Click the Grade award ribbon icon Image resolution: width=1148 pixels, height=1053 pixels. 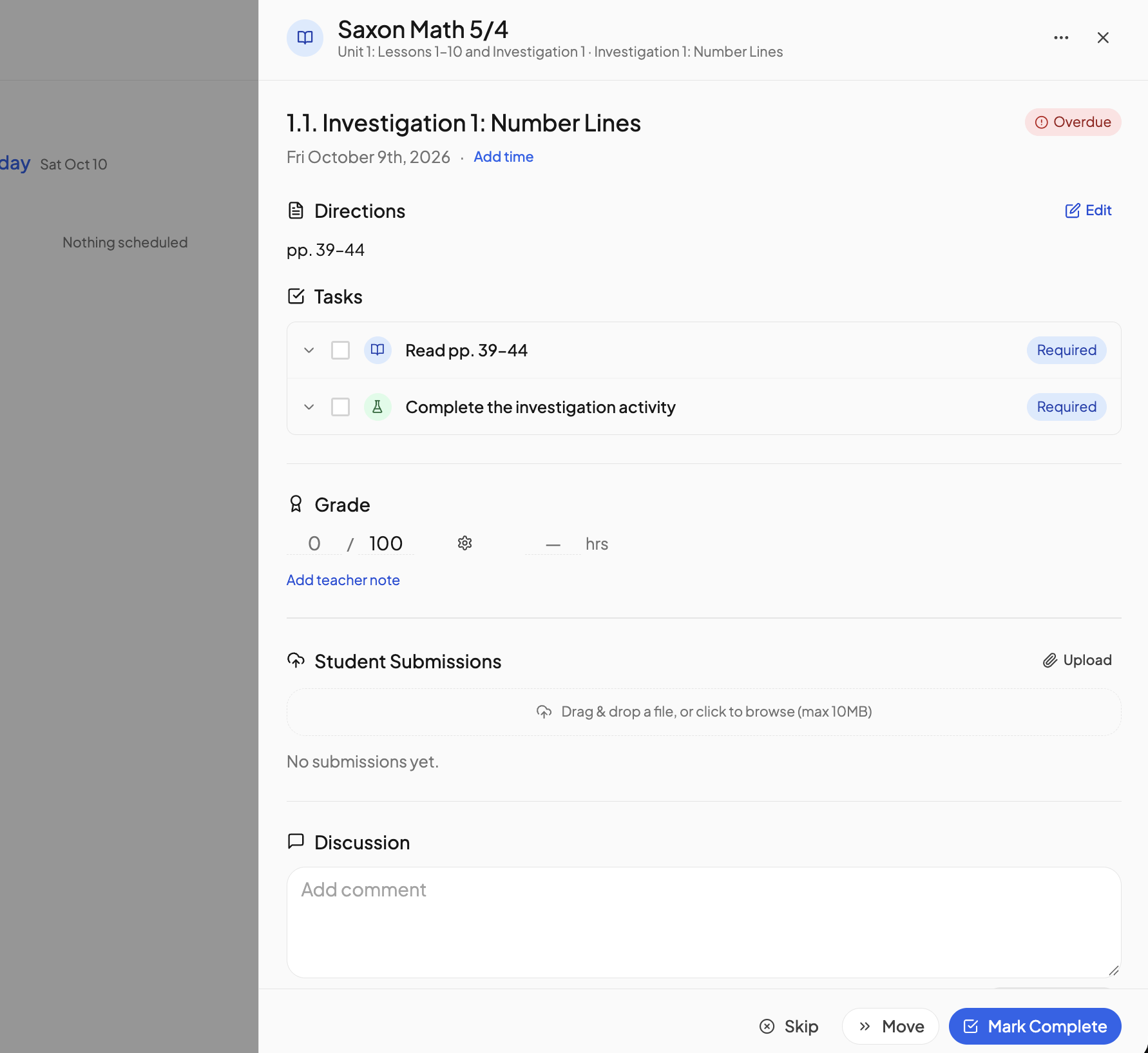[x=296, y=504]
